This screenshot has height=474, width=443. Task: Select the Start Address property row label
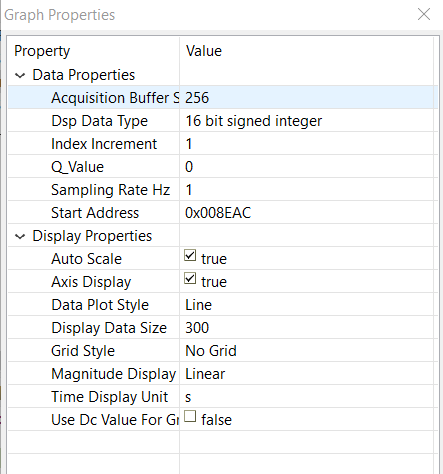click(95, 213)
